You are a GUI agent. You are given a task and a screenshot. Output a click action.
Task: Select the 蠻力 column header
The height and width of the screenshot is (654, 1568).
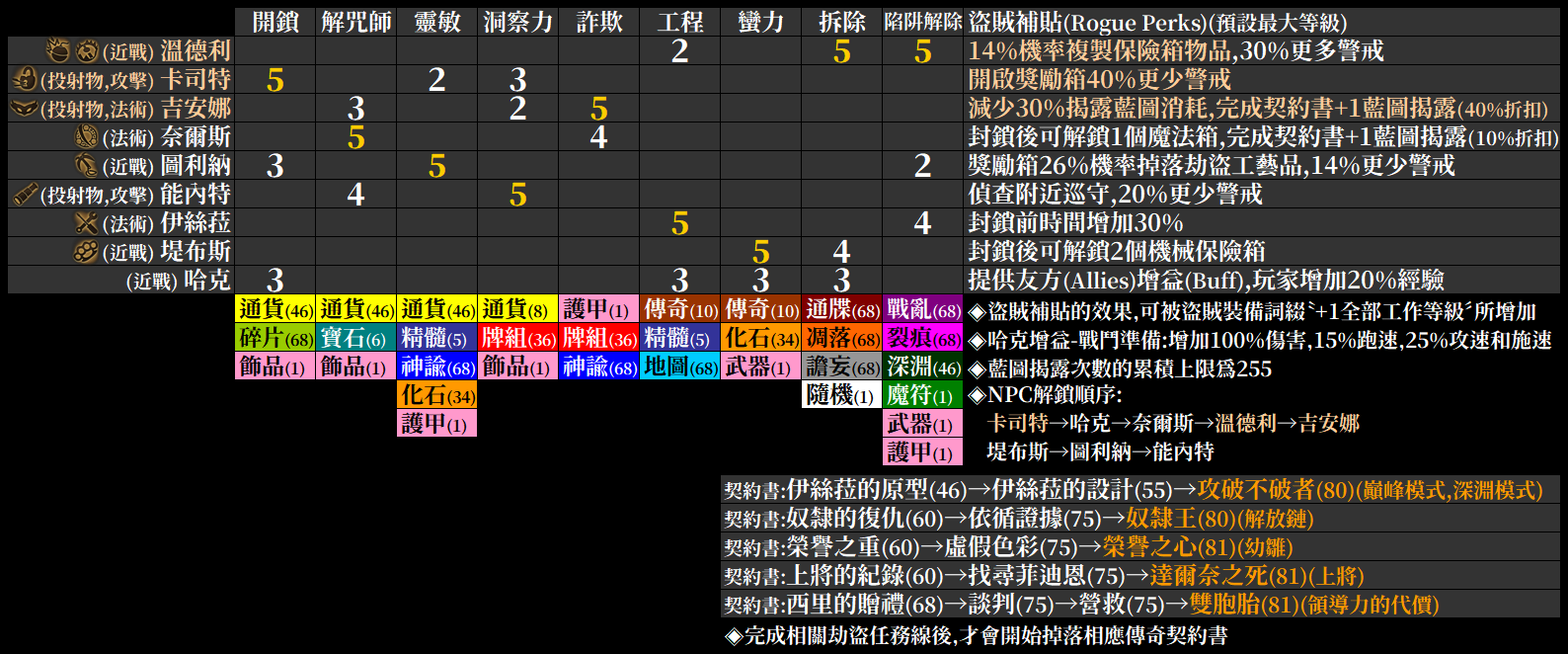pos(761,22)
